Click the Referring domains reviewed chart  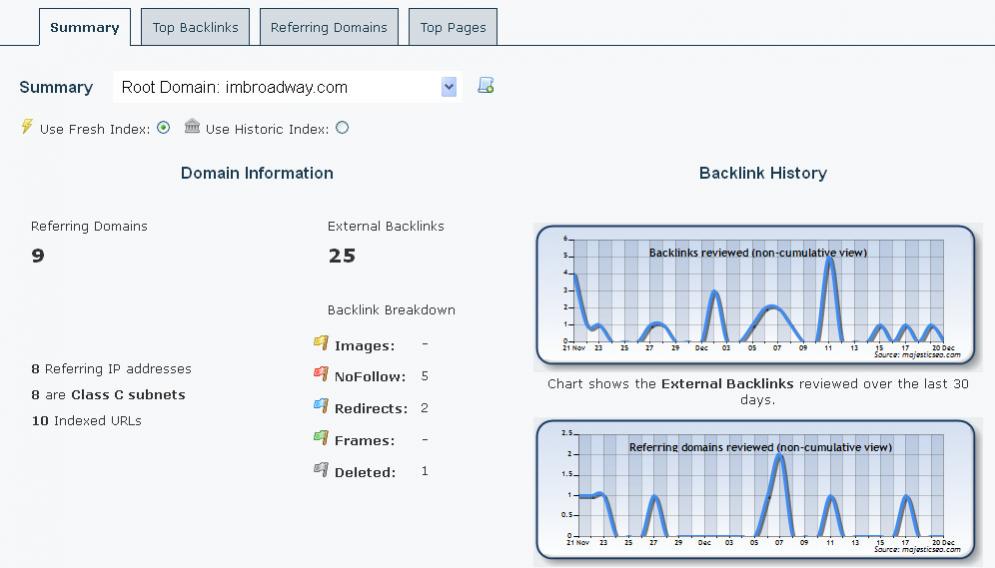tap(755, 490)
